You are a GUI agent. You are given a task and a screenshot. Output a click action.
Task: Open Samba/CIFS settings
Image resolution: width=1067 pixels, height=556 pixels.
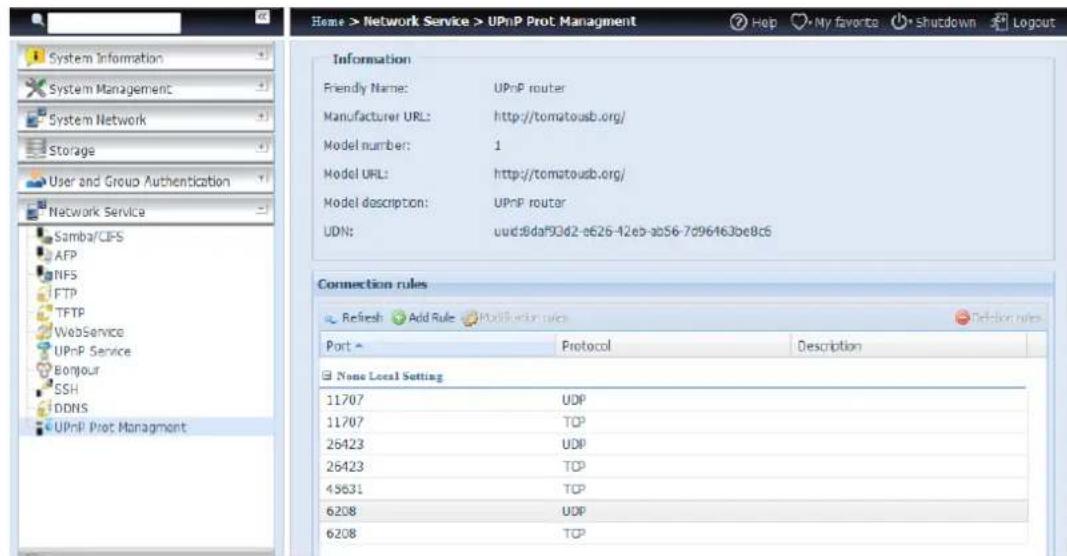88,237
